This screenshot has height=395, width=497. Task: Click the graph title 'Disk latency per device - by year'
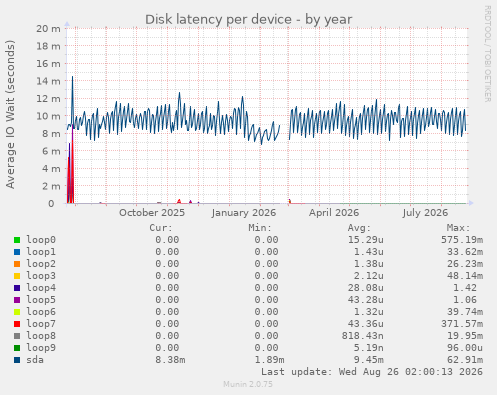(x=248, y=19)
